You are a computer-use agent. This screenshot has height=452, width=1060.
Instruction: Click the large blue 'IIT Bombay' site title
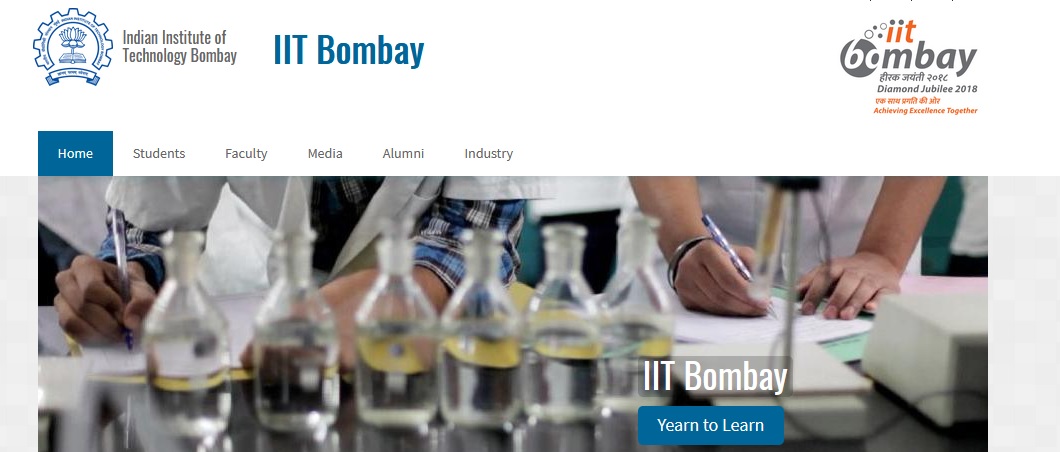coord(348,49)
